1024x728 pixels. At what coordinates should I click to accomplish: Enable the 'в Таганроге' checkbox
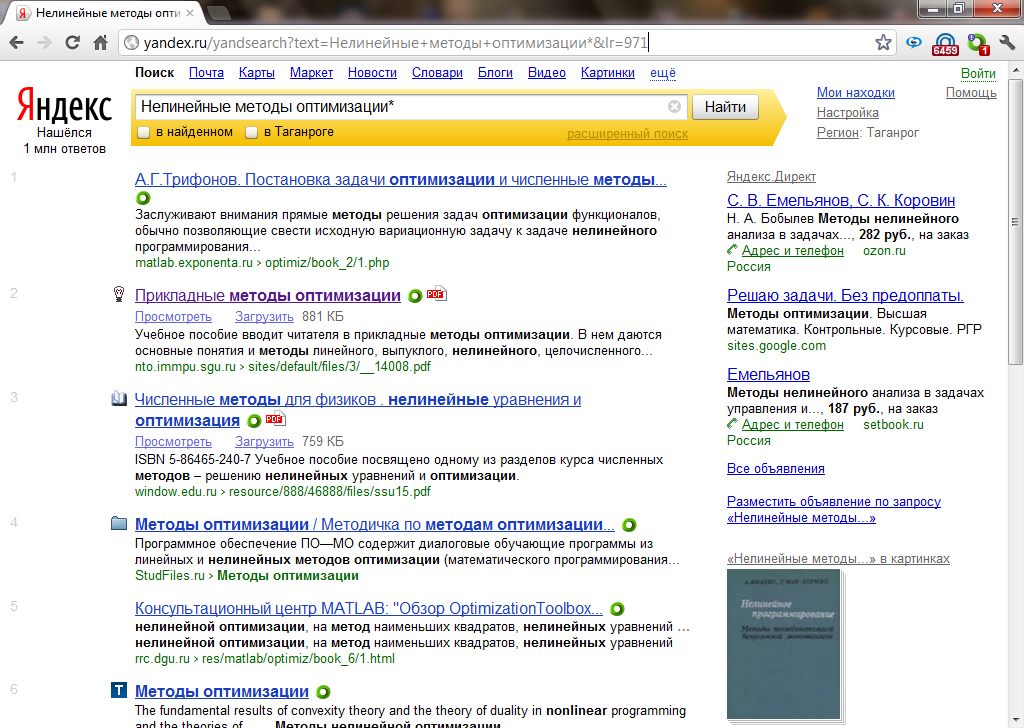click(251, 133)
